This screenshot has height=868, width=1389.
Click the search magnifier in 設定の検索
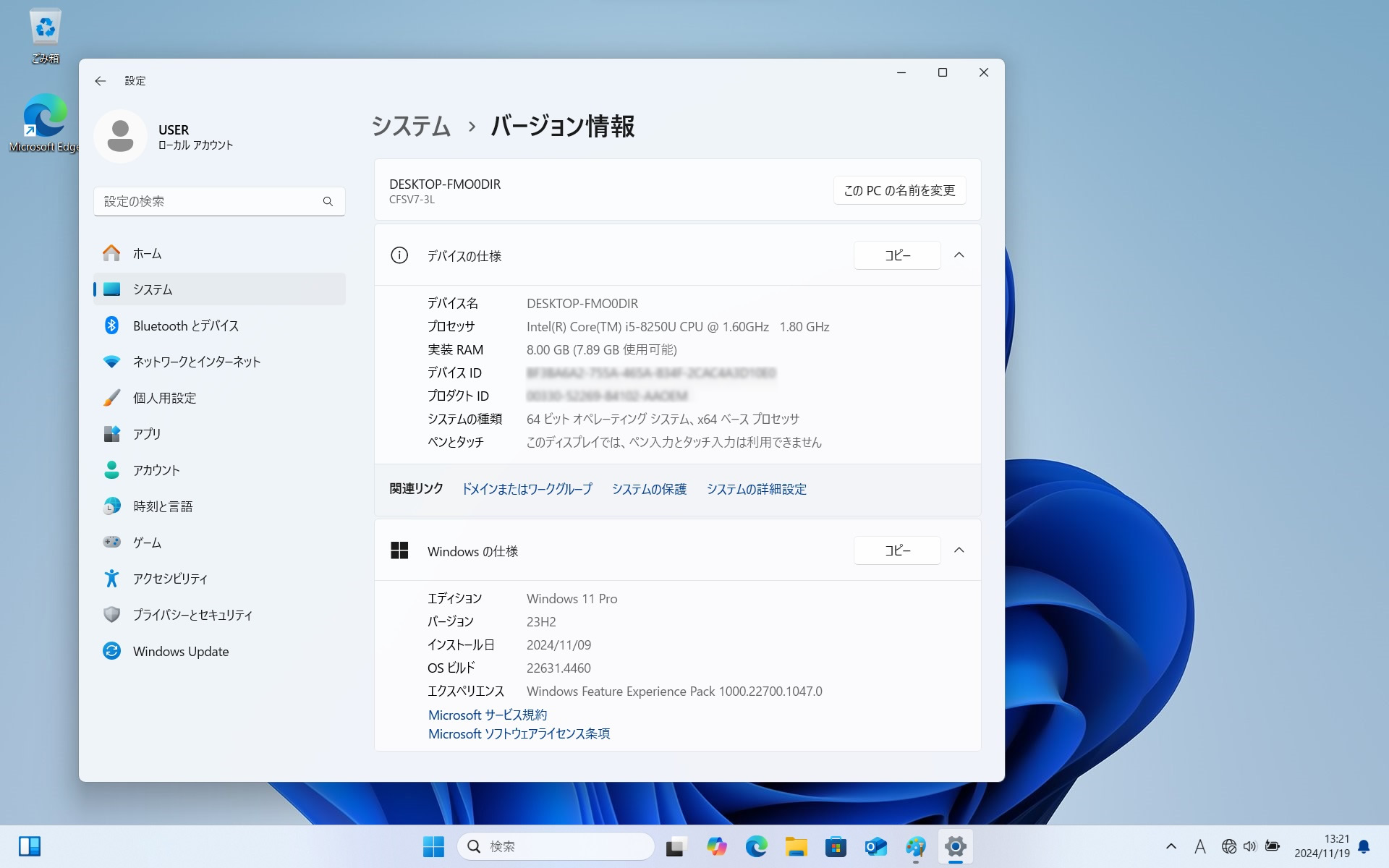point(328,201)
